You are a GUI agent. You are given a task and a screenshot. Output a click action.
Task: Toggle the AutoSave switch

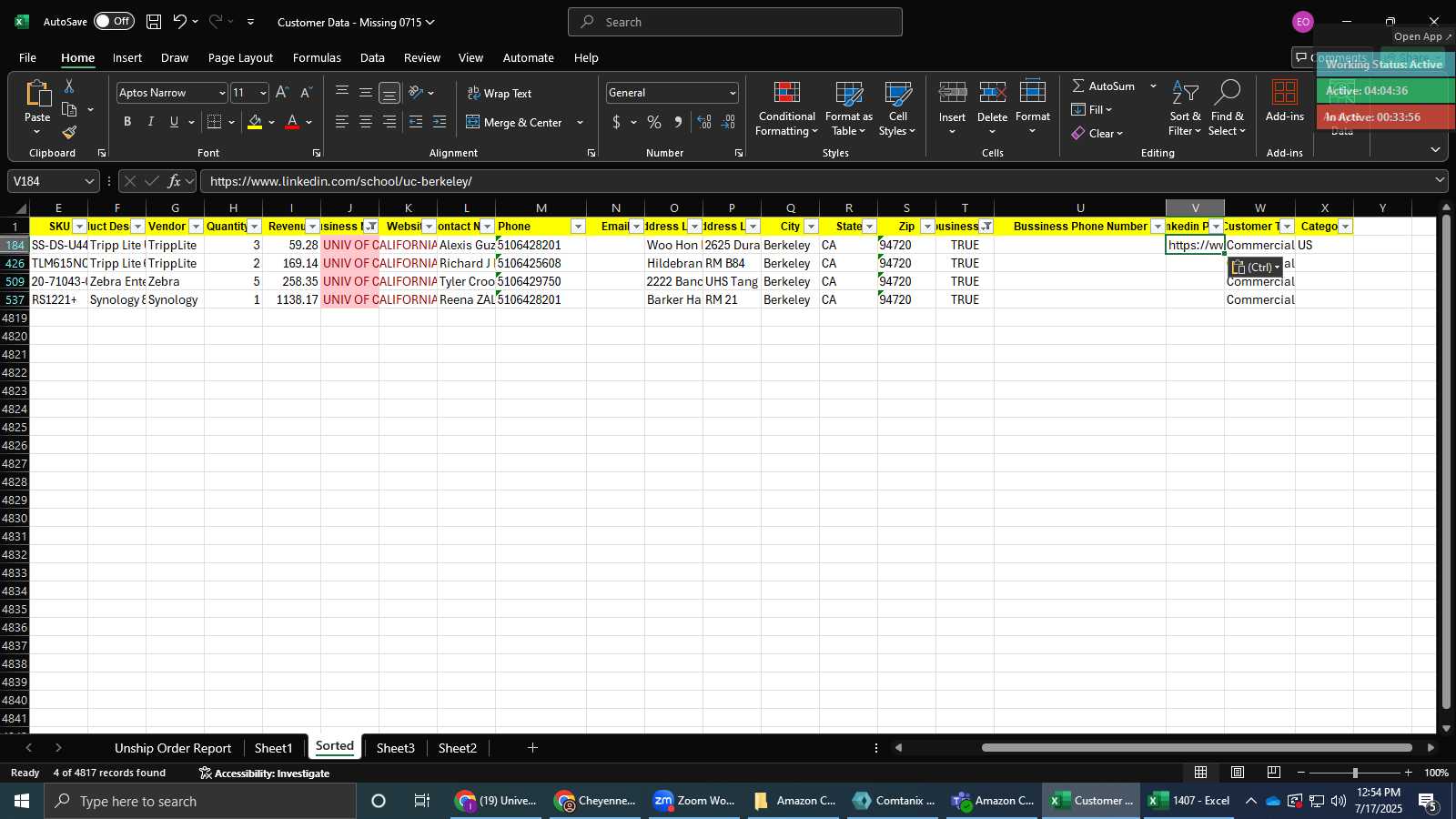pos(114,21)
